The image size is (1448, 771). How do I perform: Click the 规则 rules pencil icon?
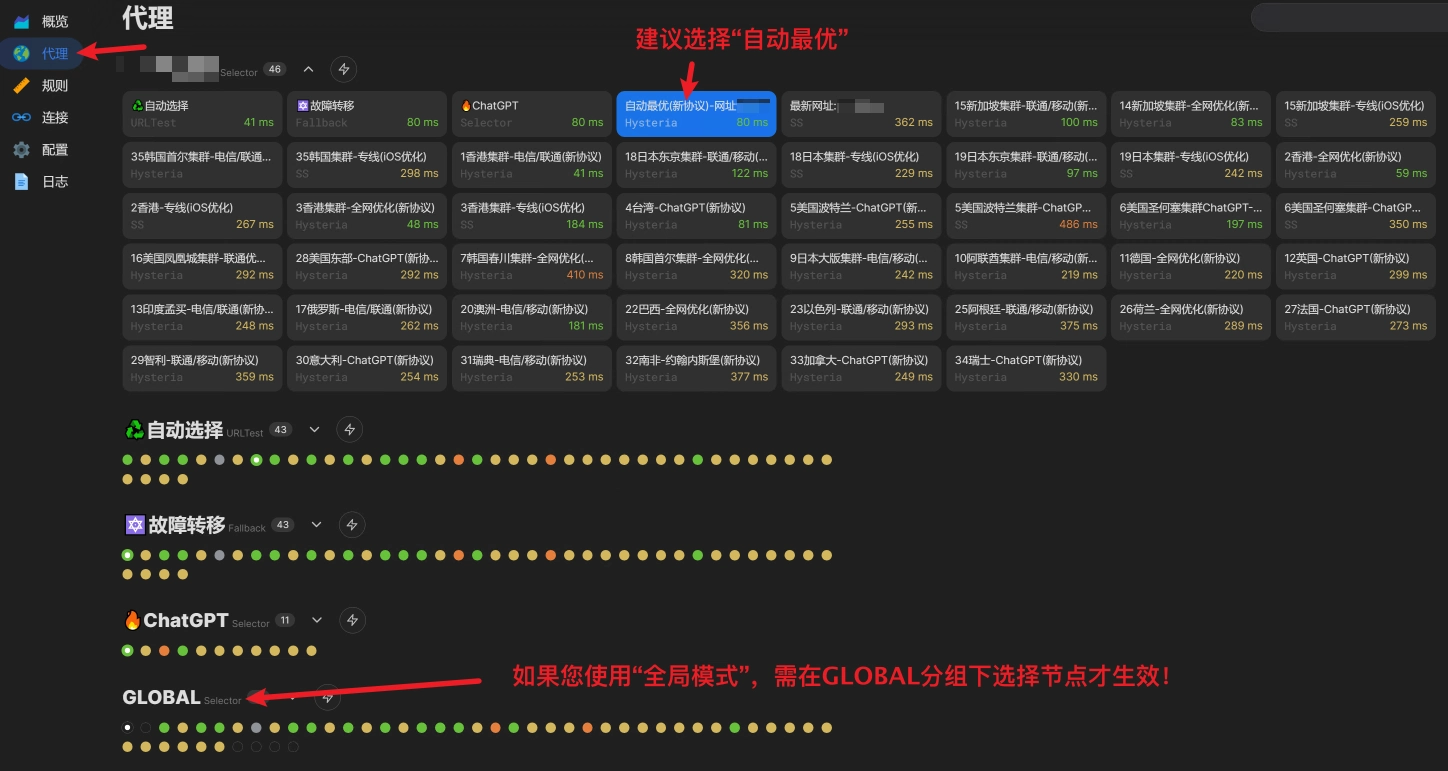(x=21, y=86)
